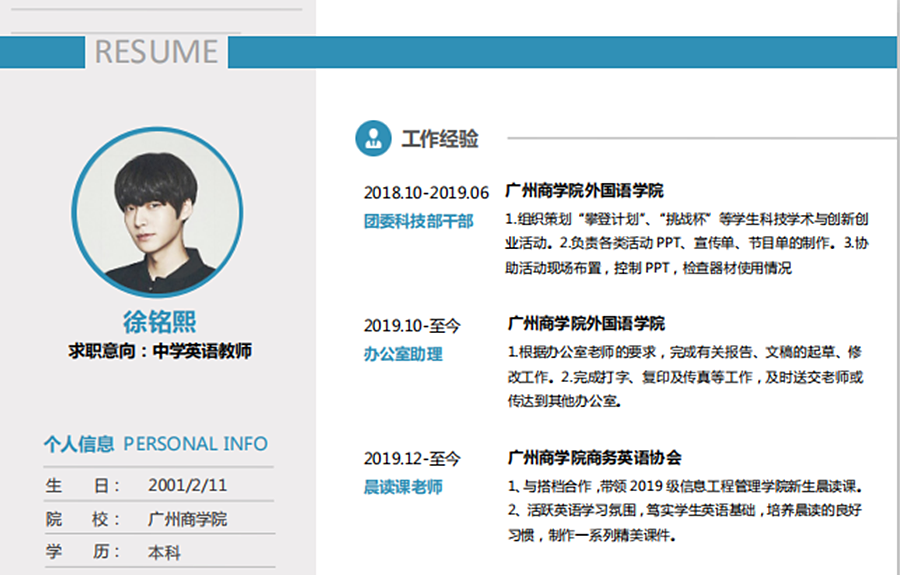Click the 办公室助理 job title

point(403,354)
